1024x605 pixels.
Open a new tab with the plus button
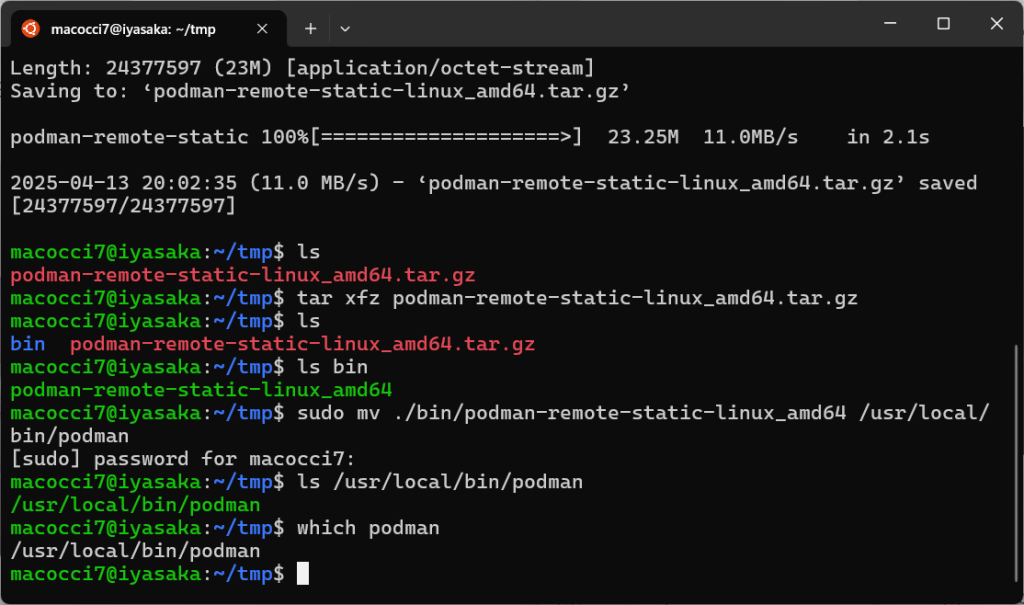coord(310,29)
